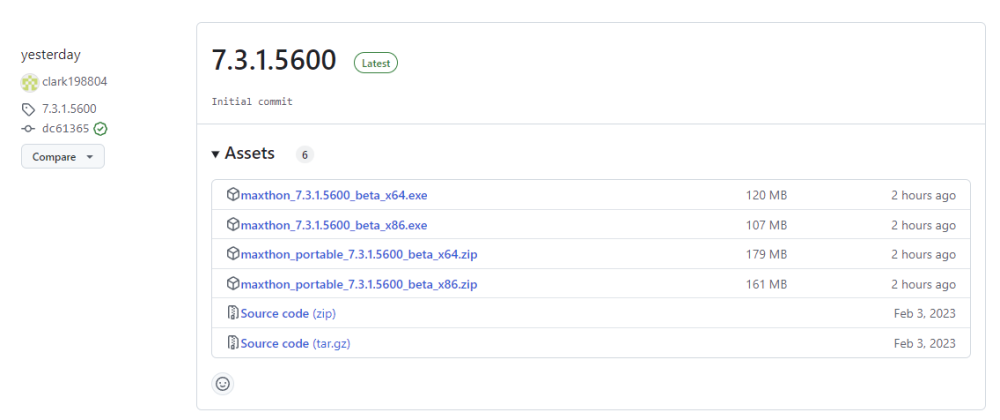Open the 7.3.1.5600 release title
The width and height of the screenshot is (1000, 420).
(273, 60)
